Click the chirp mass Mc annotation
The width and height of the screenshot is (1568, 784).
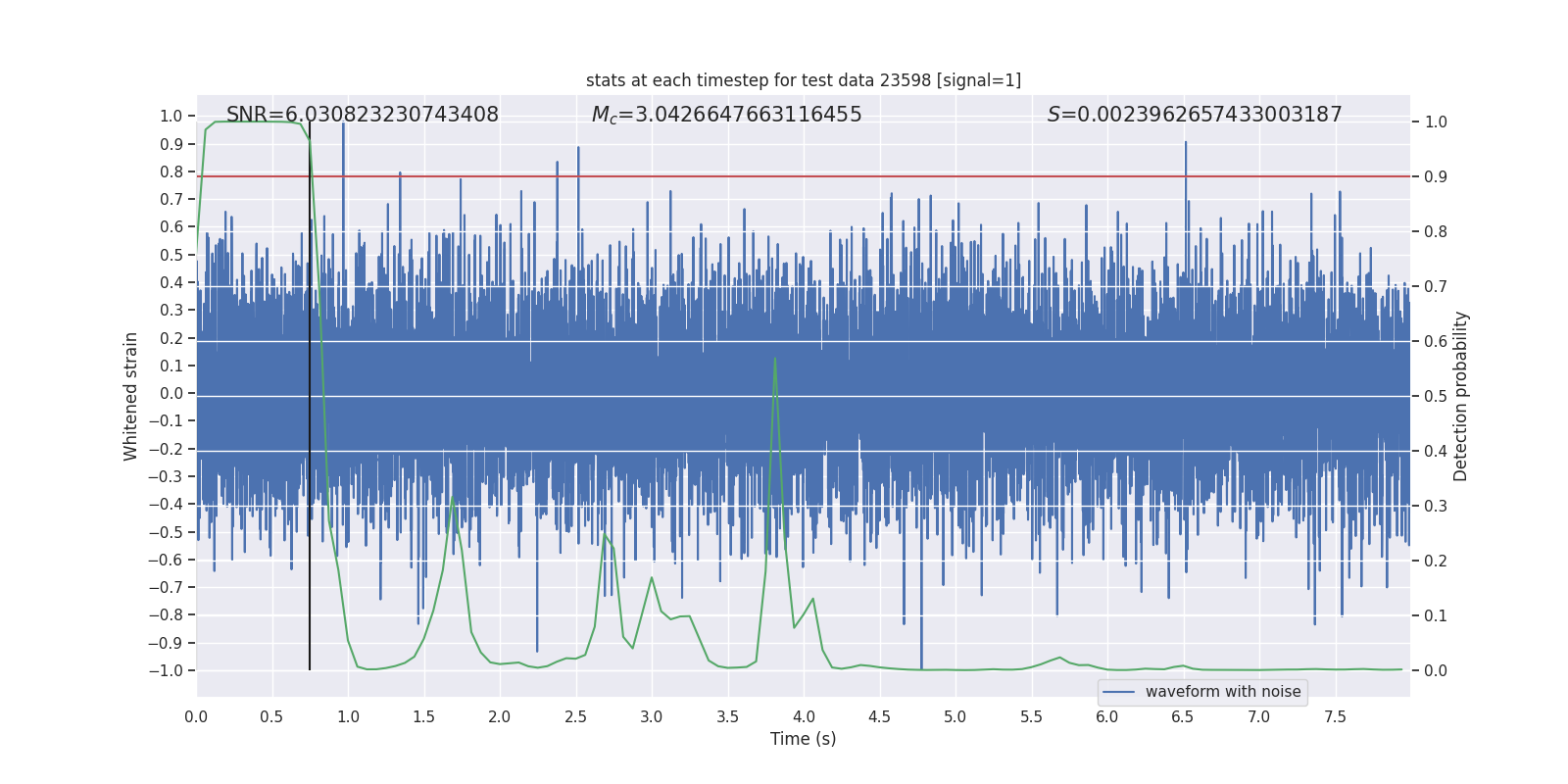pyautogui.click(x=726, y=115)
